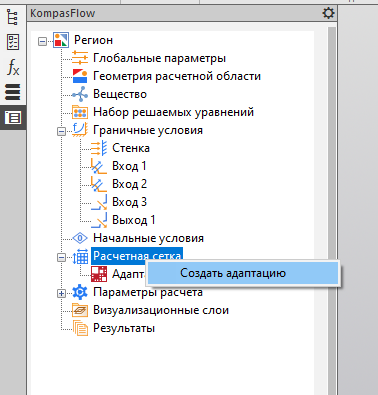This screenshot has width=378, height=395.
Task: Click the Начальные условия diamond icon
Action: (80, 238)
